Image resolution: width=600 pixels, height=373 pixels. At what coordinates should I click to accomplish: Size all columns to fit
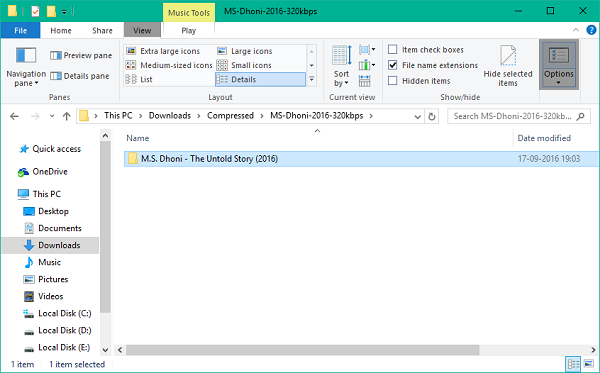[364, 81]
